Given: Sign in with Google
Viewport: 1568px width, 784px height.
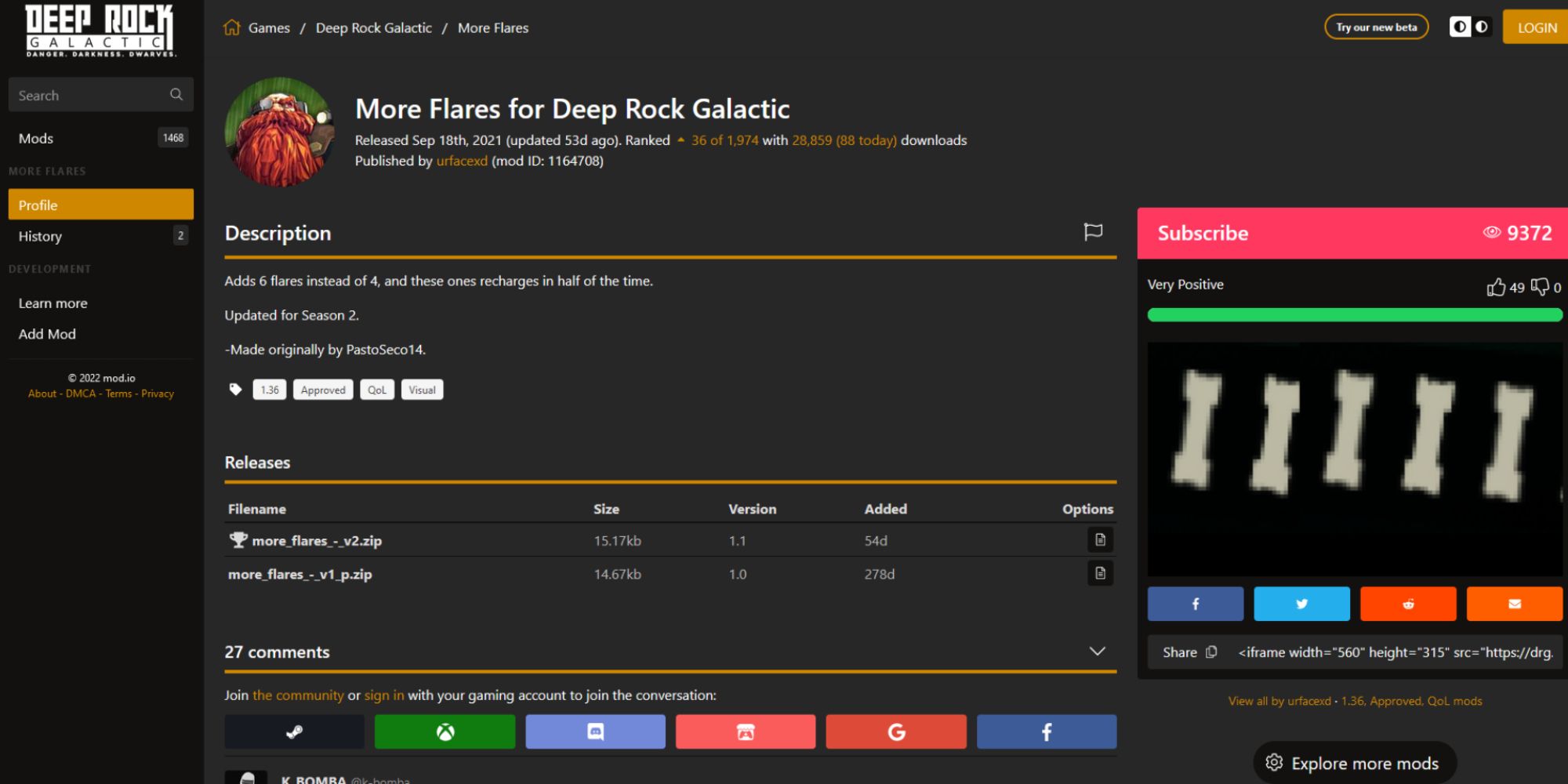Looking at the screenshot, I should [896, 731].
